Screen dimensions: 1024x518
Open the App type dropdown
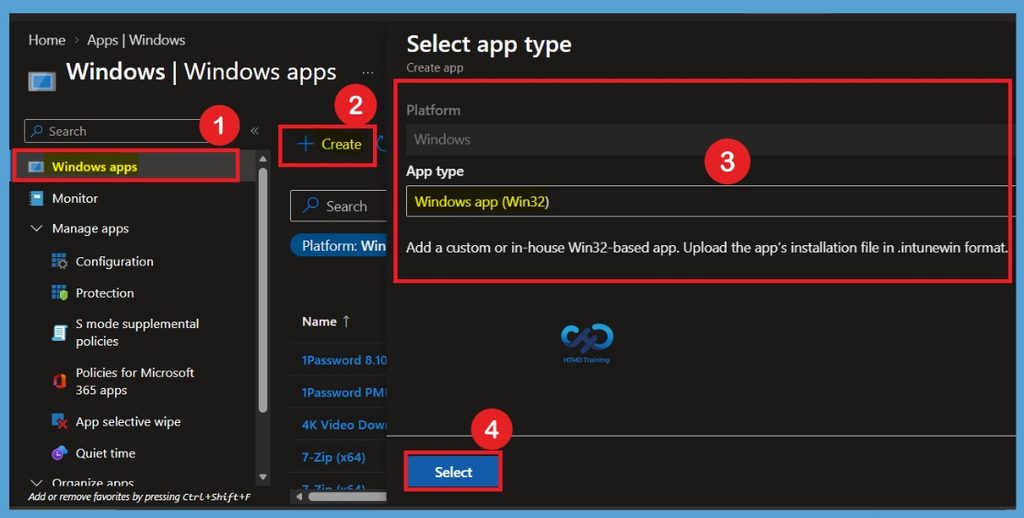click(x=710, y=201)
